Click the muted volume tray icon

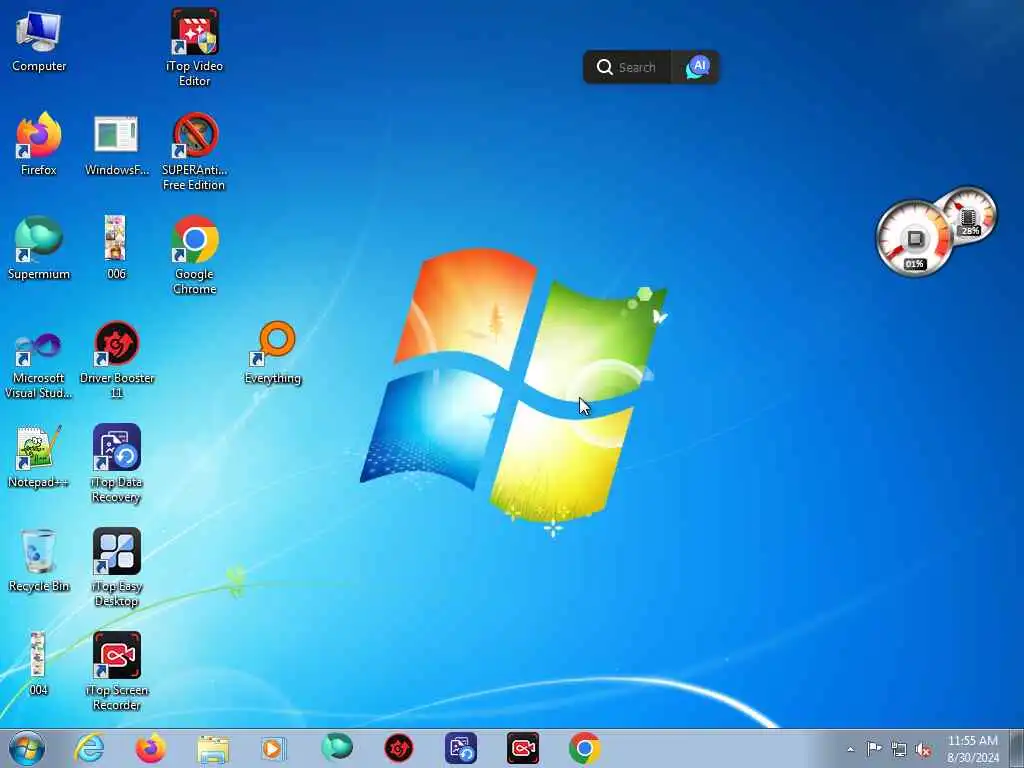coord(923,750)
